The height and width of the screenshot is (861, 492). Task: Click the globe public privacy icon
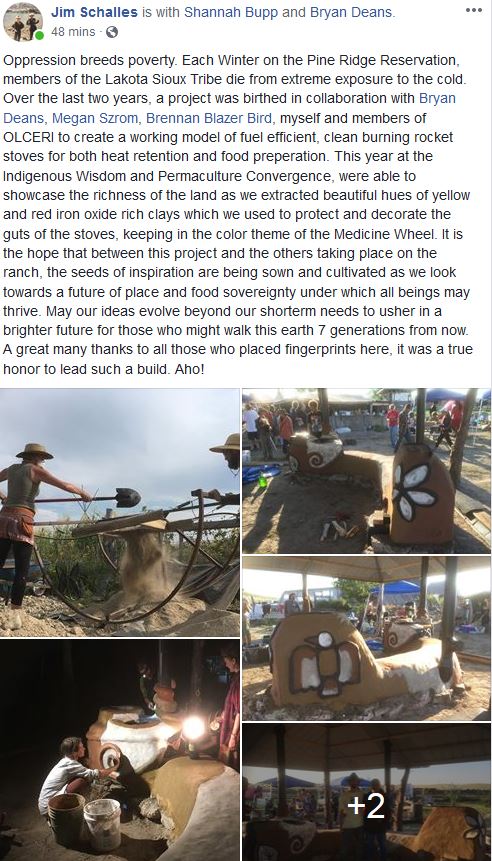pos(111,32)
